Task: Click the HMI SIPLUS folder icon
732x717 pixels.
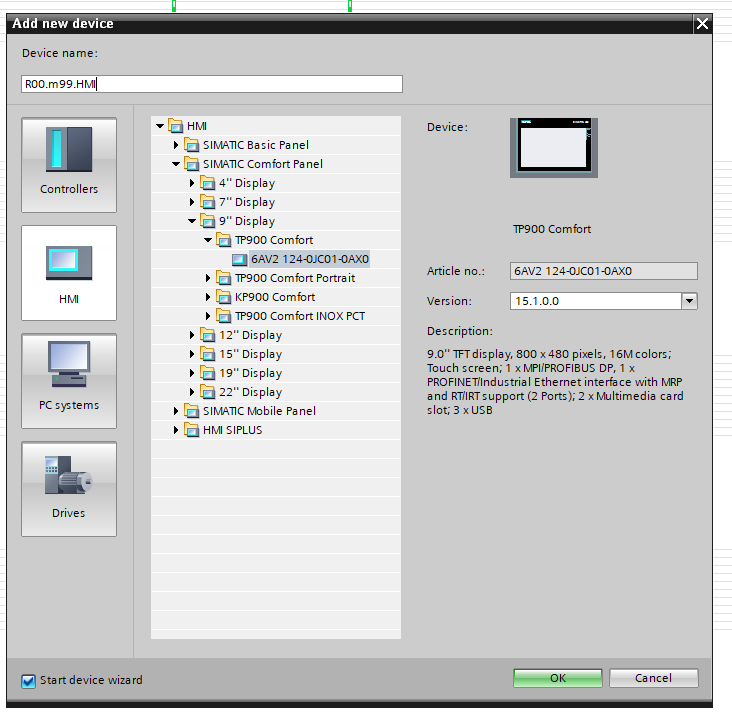Action: [192, 430]
